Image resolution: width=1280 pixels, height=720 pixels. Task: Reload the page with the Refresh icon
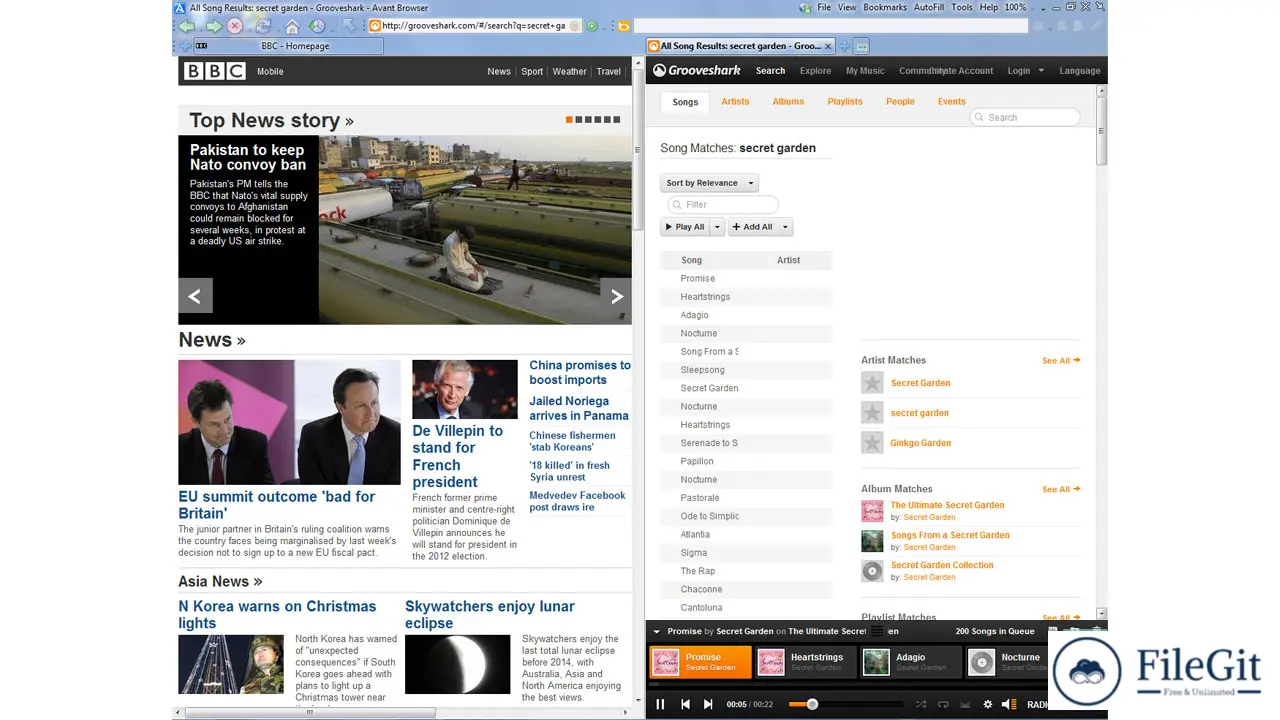(263, 26)
